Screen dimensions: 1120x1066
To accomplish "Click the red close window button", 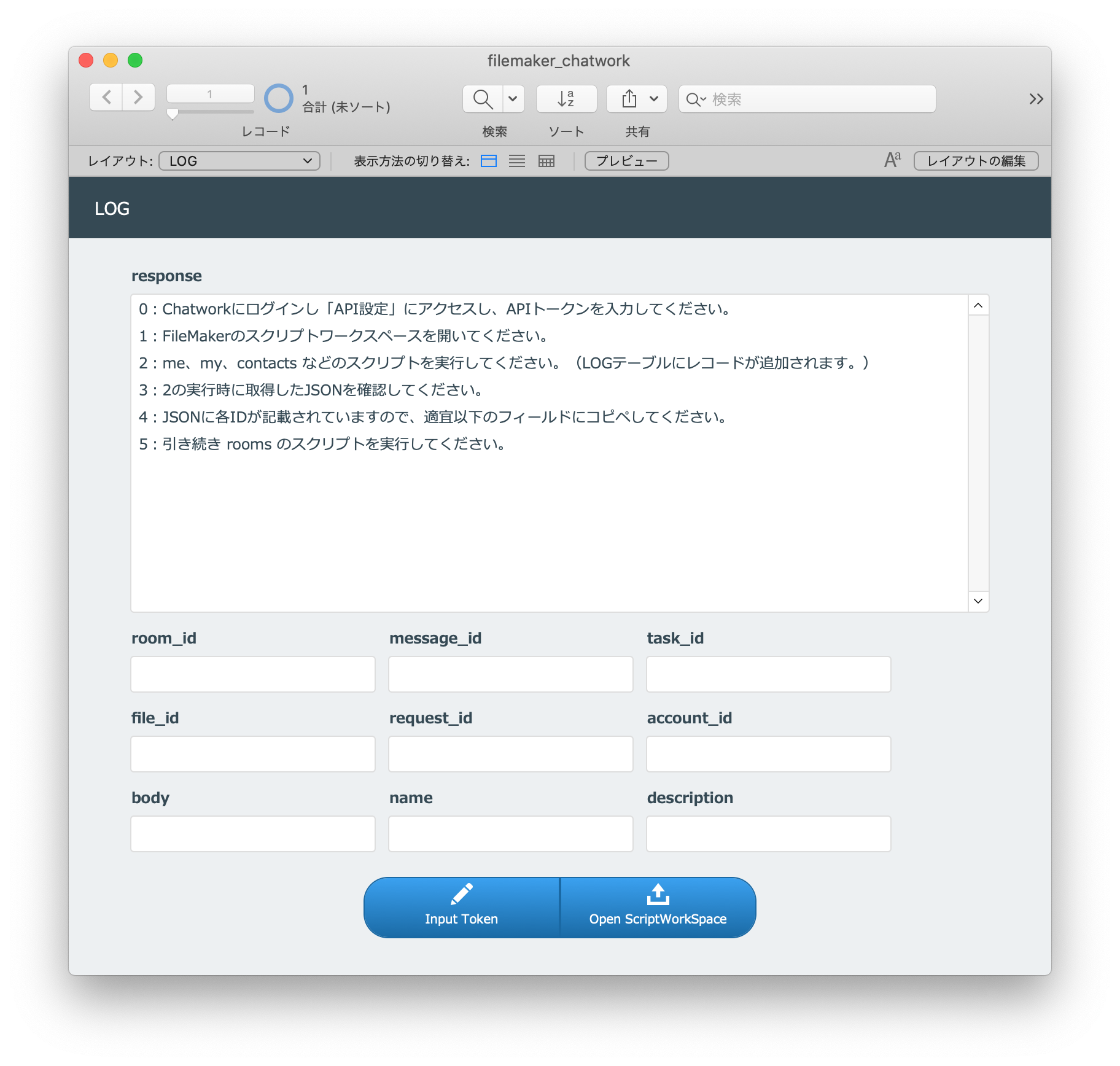I will click(86, 60).
